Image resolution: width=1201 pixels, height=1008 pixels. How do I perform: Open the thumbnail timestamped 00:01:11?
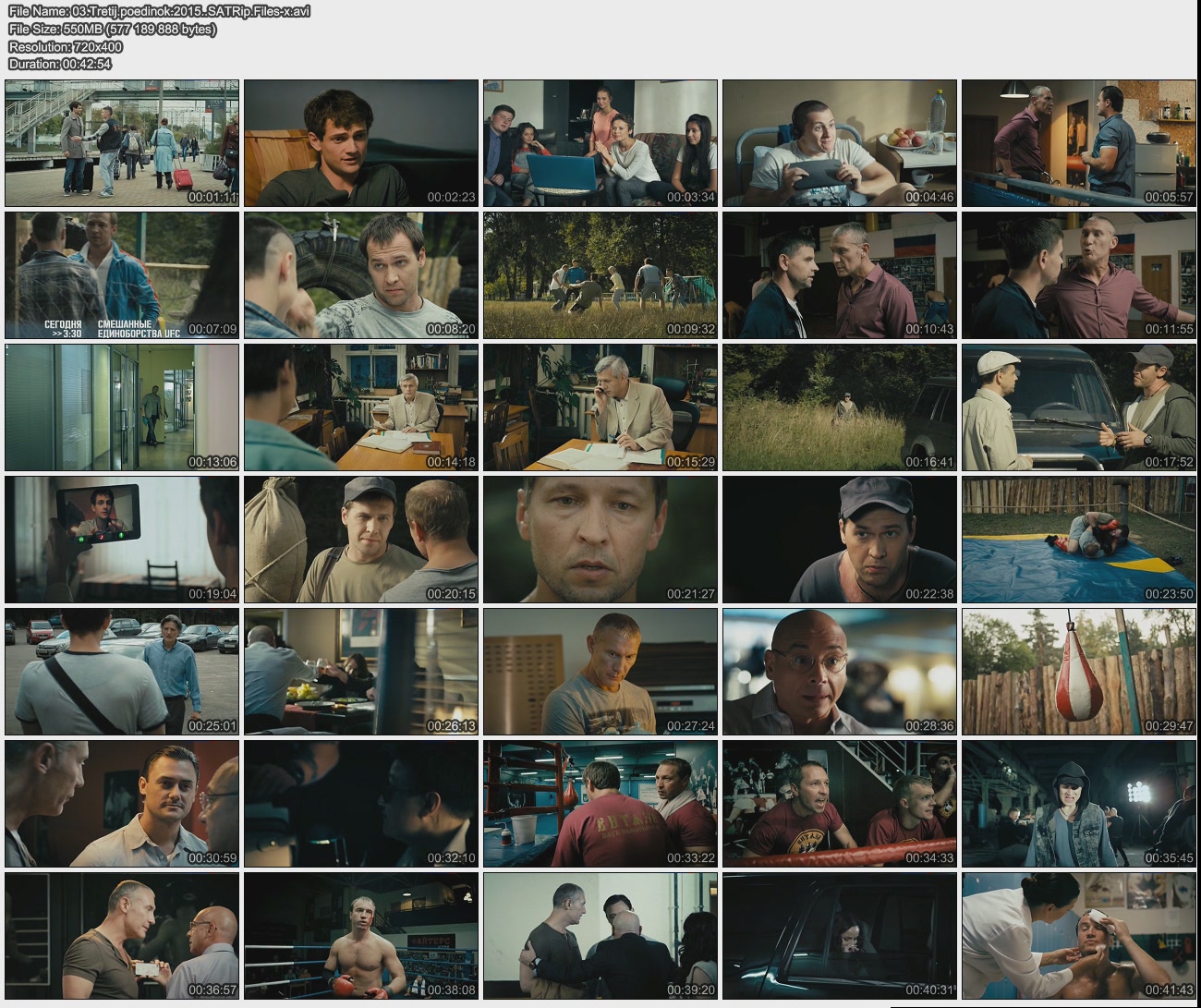pyautogui.click(x=122, y=143)
